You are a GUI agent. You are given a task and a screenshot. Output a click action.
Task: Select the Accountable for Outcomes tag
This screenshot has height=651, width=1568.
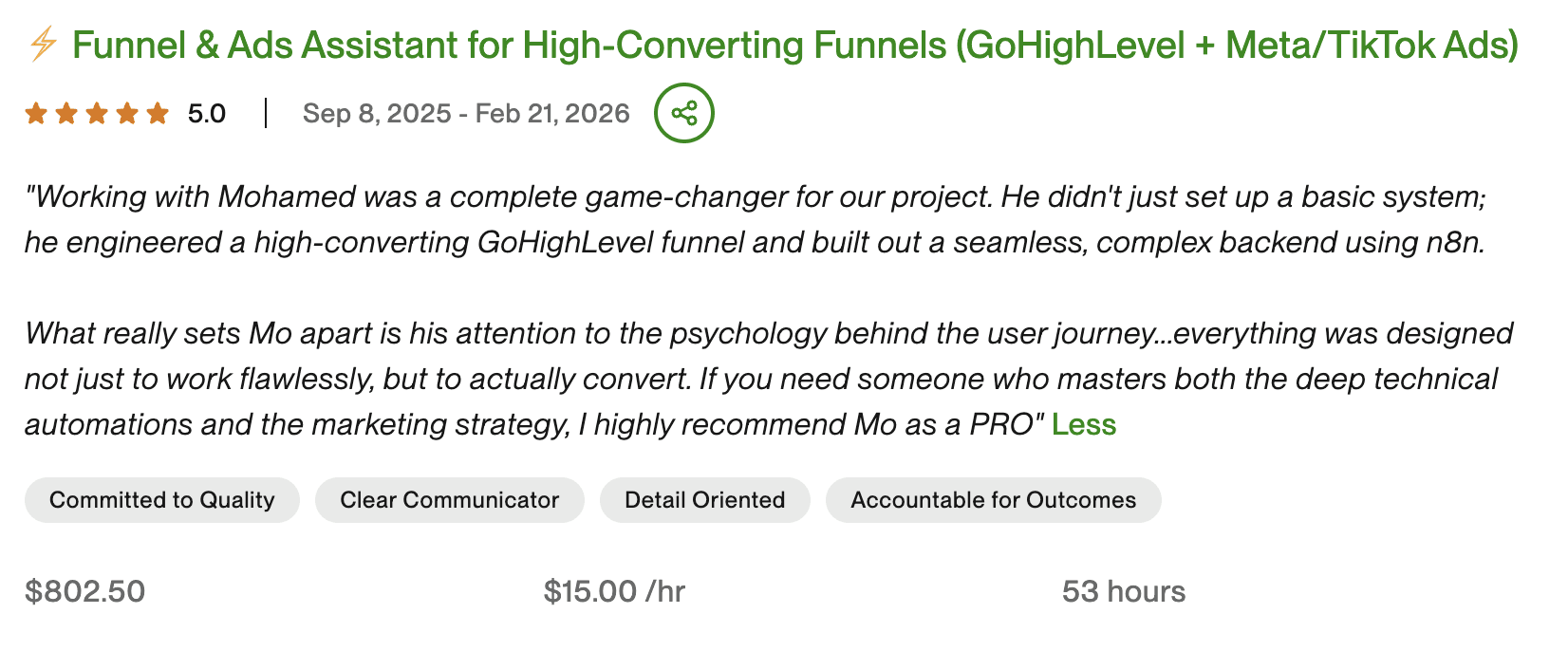tap(993, 499)
